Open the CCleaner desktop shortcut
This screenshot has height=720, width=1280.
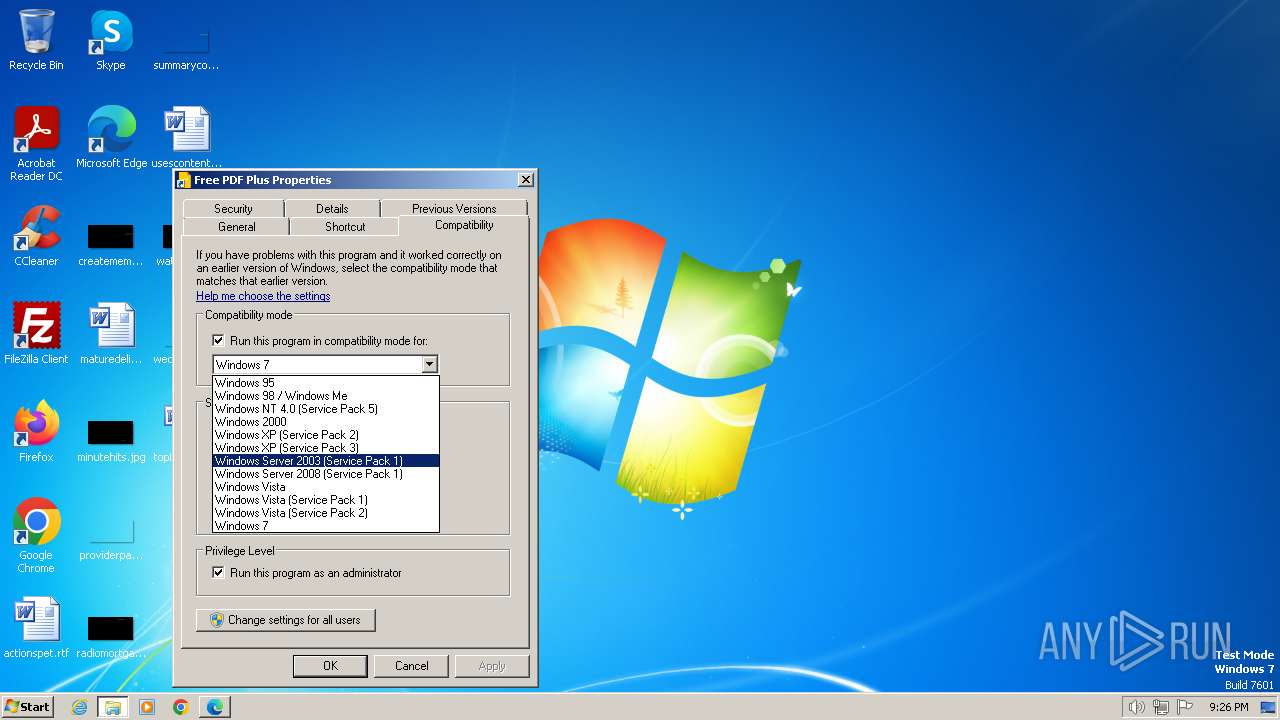tap(36, 235)
